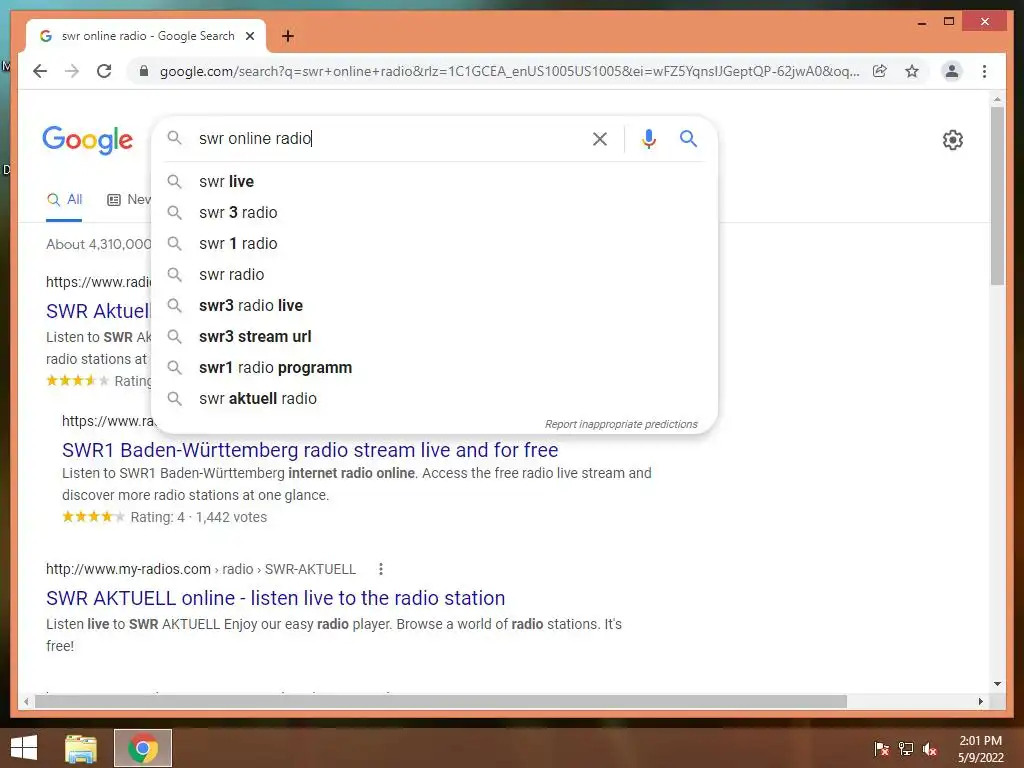Reload the current page
Viewport: 1024px width, 768px height.
(x=104, y=71)
